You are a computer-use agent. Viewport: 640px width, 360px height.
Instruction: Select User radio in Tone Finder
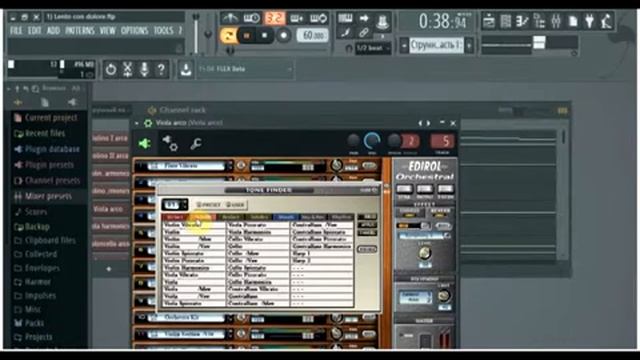pos(236,204)
